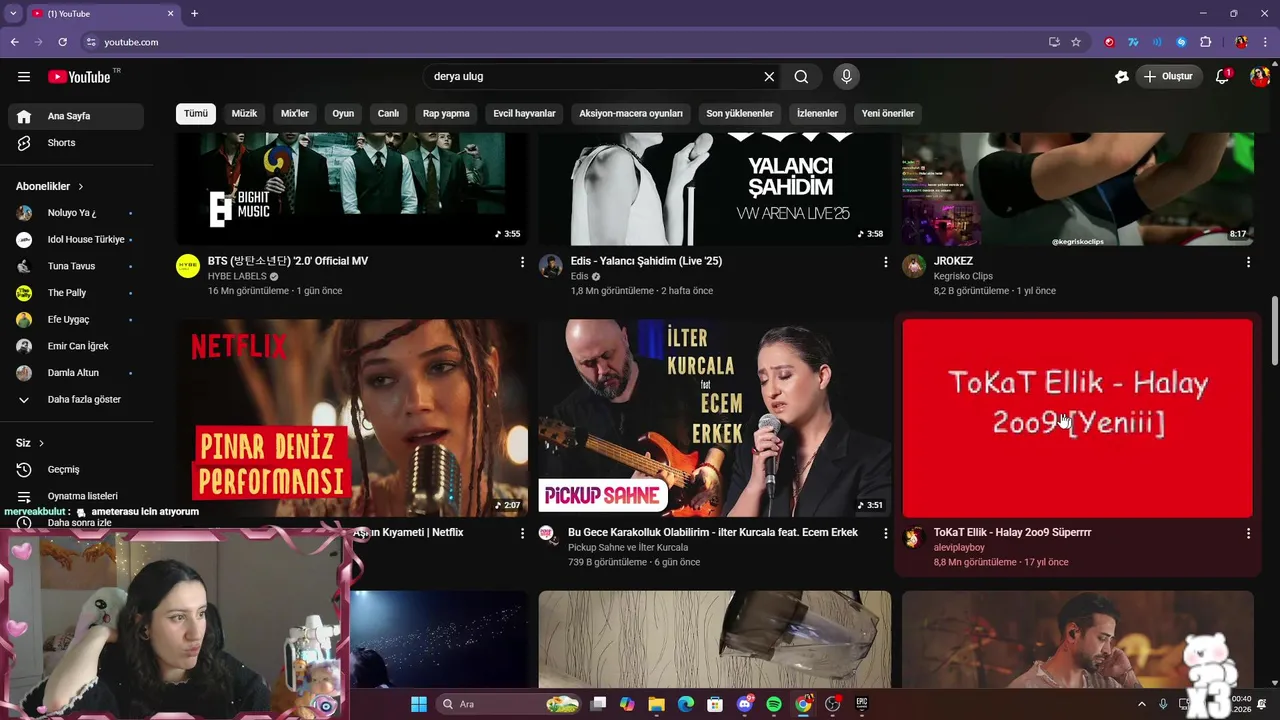
Task: Click the install-app icon in address bar
Action: pos(1054,42)
